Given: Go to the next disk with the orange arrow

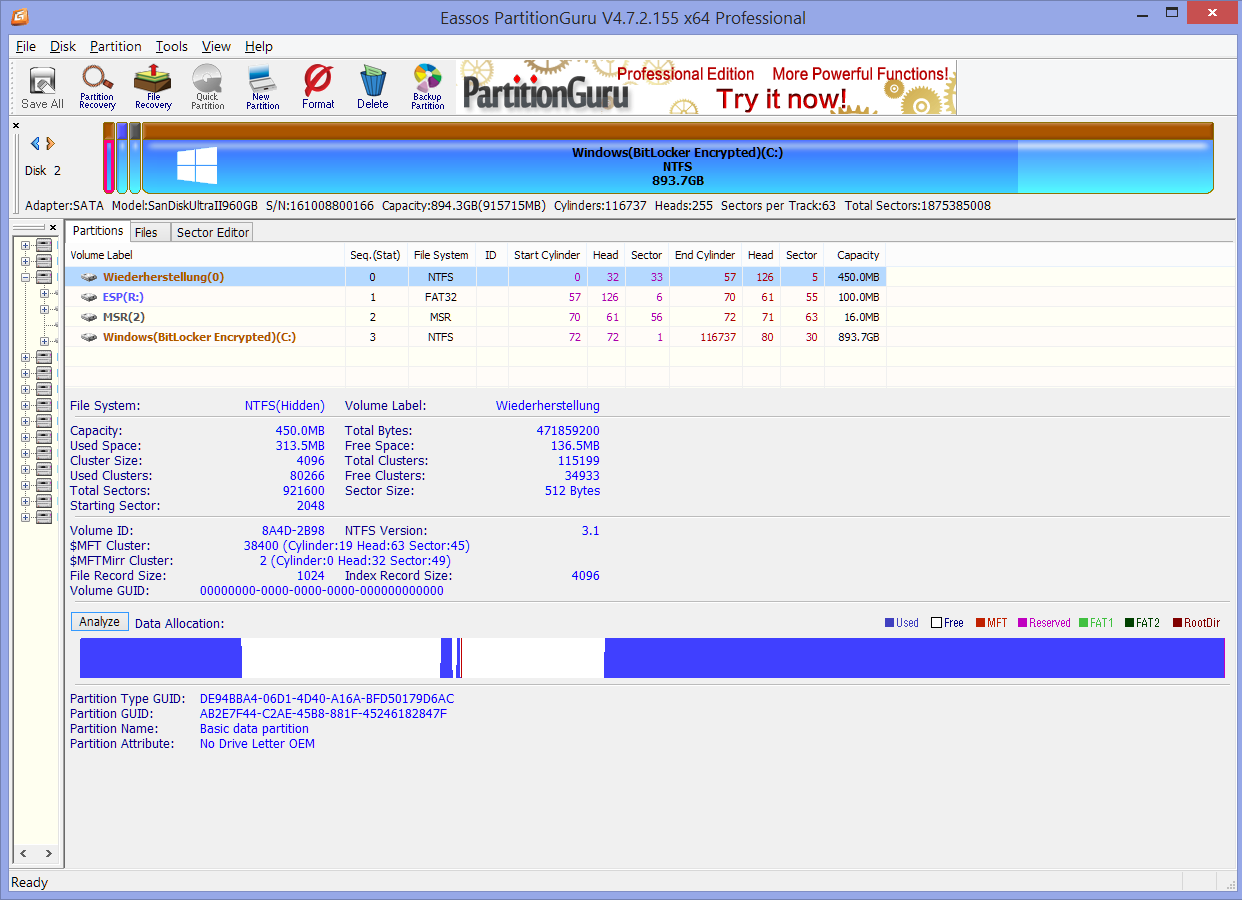Looking at the screenshot, I should click(51, 144).
